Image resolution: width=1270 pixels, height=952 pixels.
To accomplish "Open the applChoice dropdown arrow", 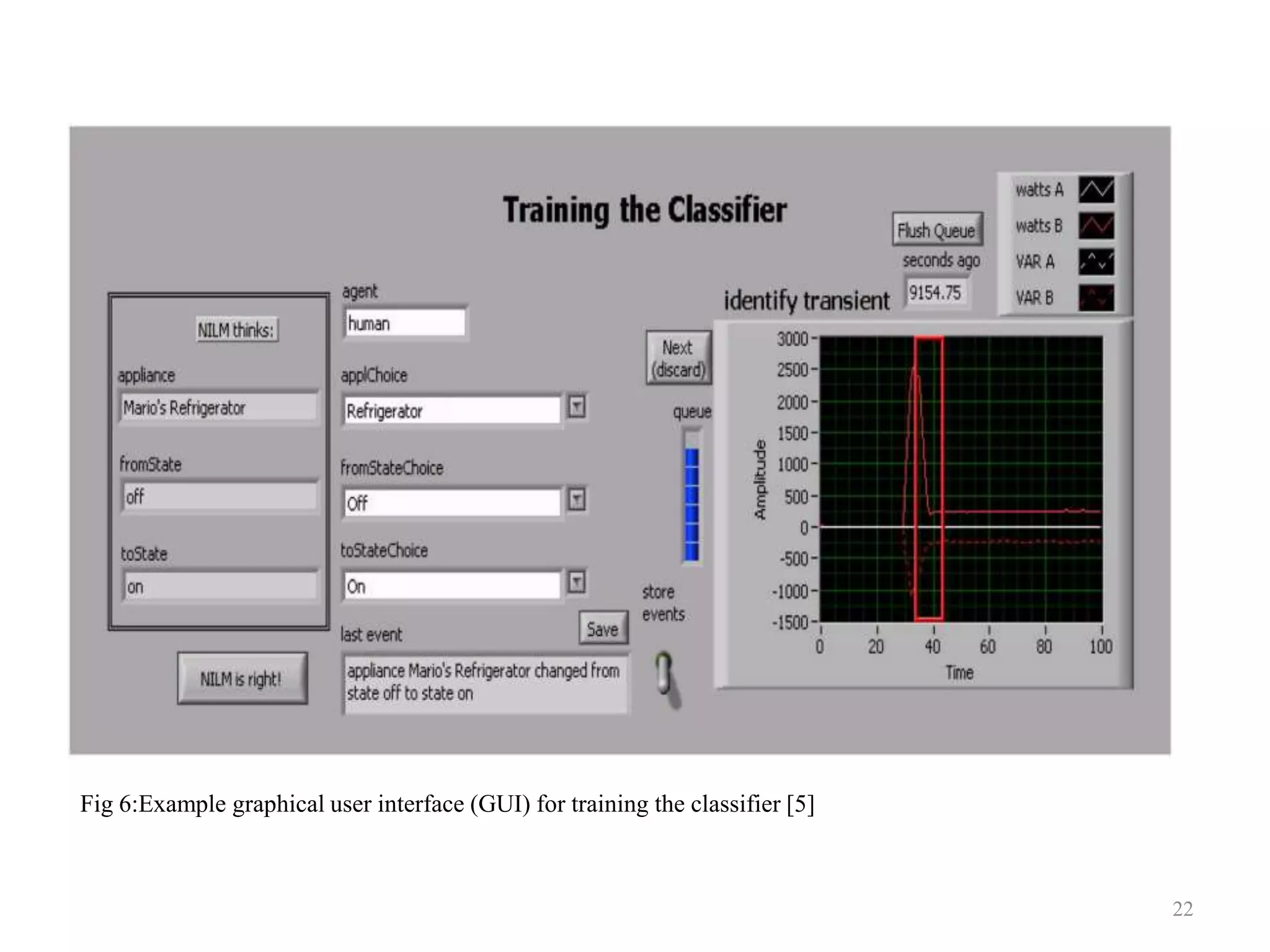I will click(577, 407).
